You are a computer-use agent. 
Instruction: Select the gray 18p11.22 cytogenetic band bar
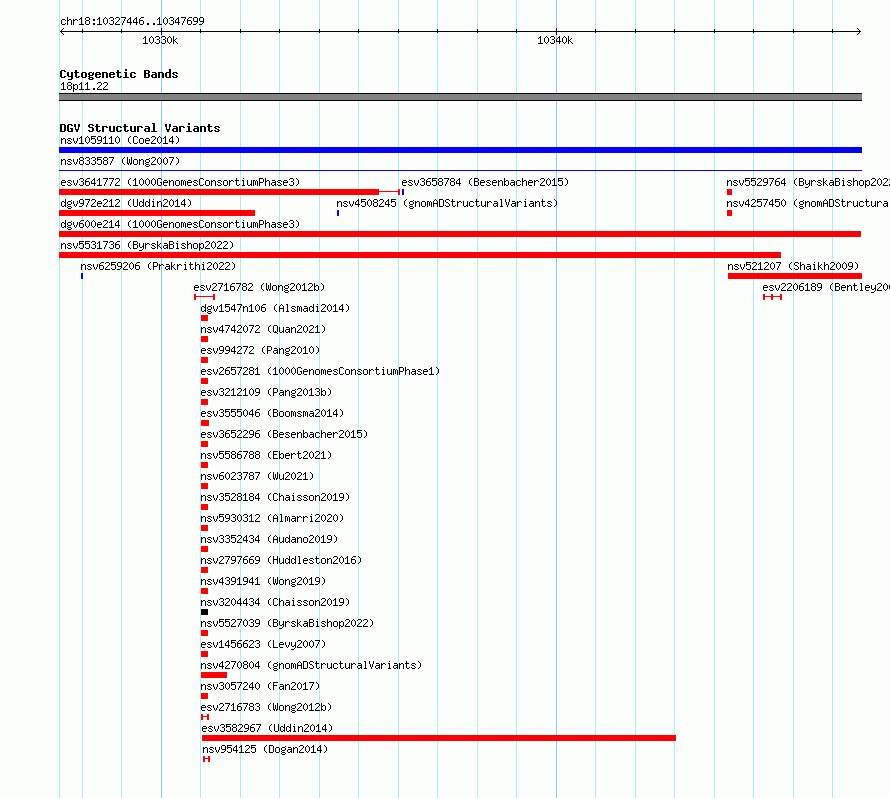[x=460, y=97]
